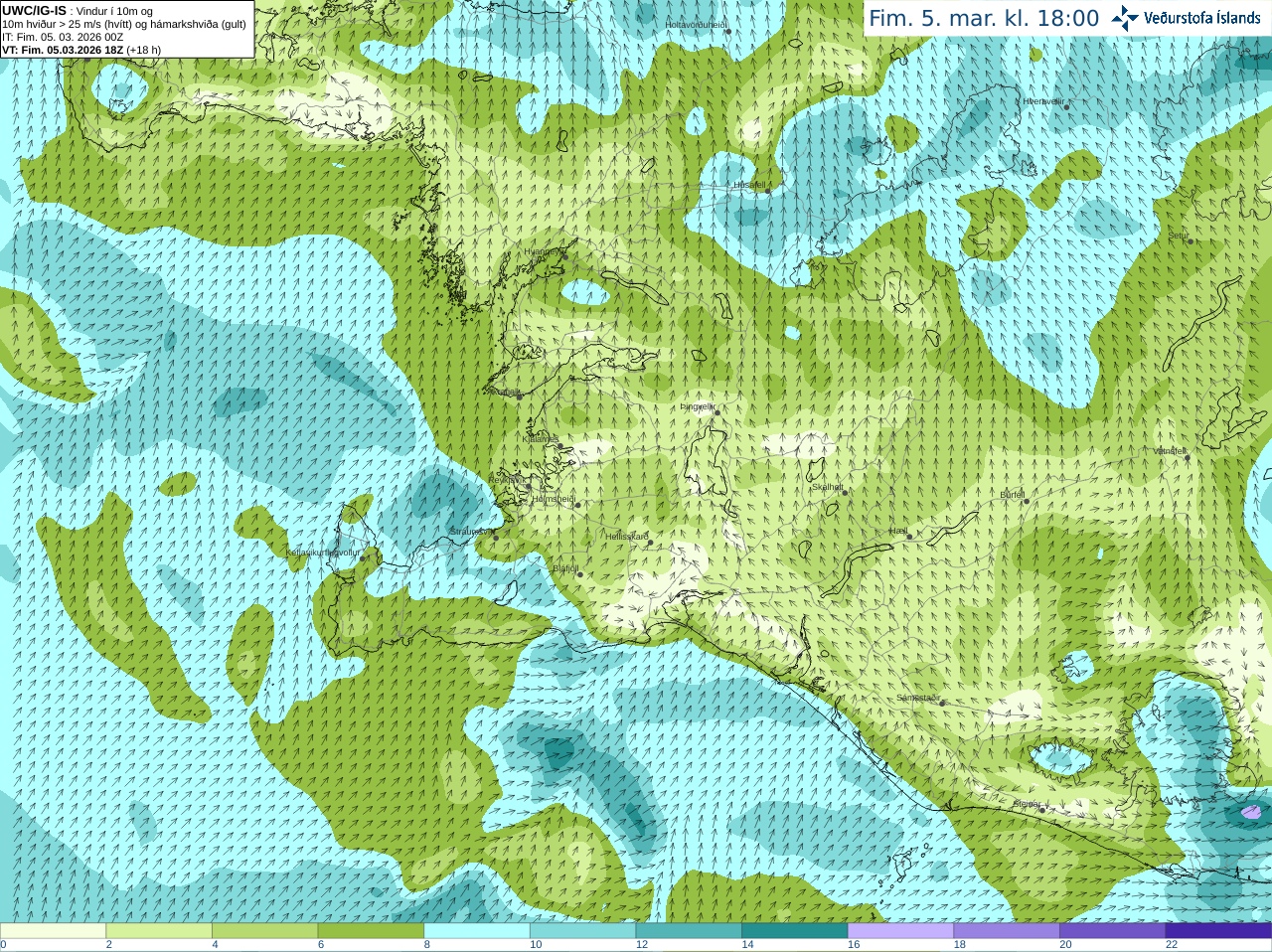
Task: Click the Setur station label
Action: tap(1178, 236)
